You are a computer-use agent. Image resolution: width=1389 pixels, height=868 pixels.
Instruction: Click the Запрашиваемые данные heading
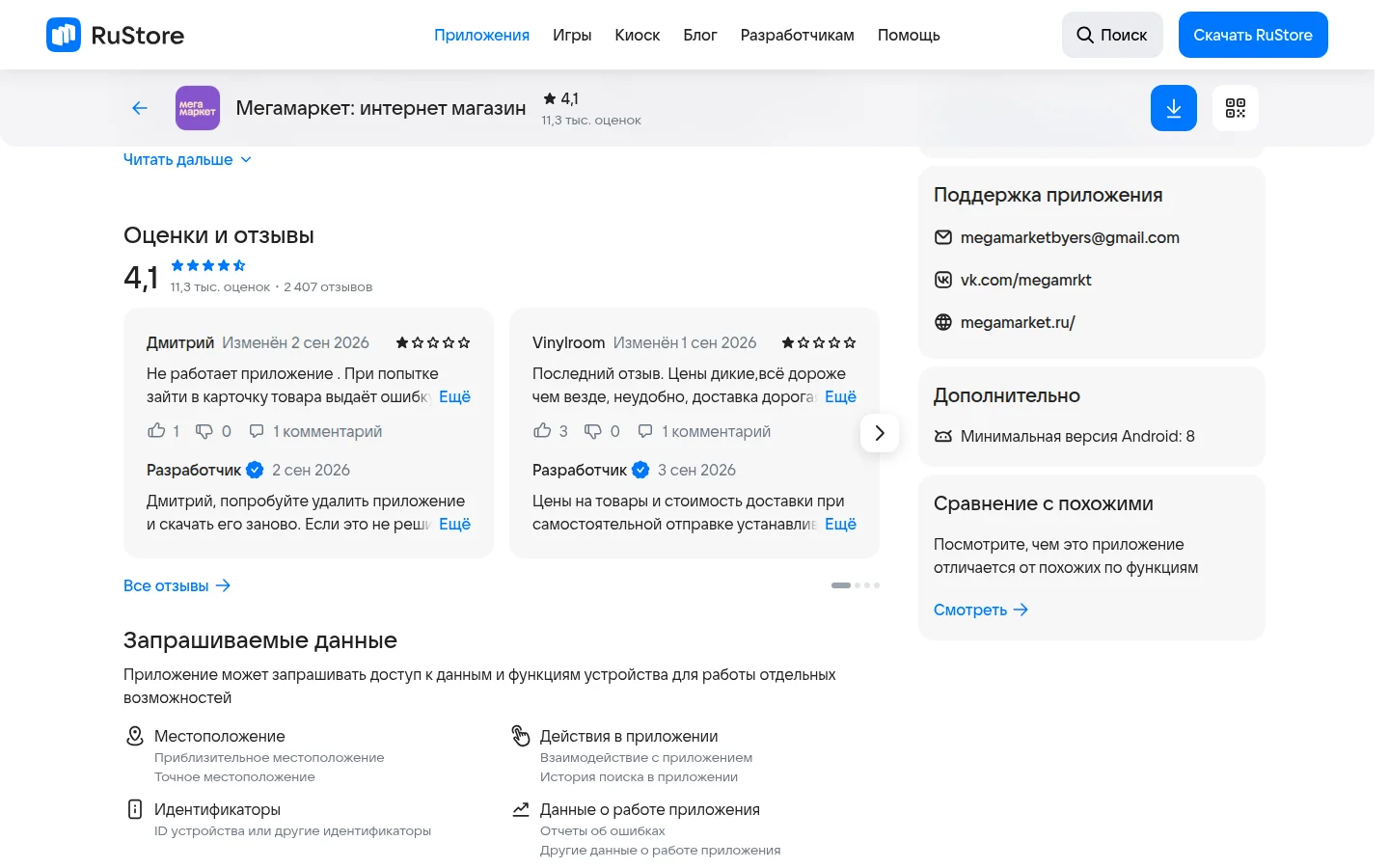coord(260,640)
